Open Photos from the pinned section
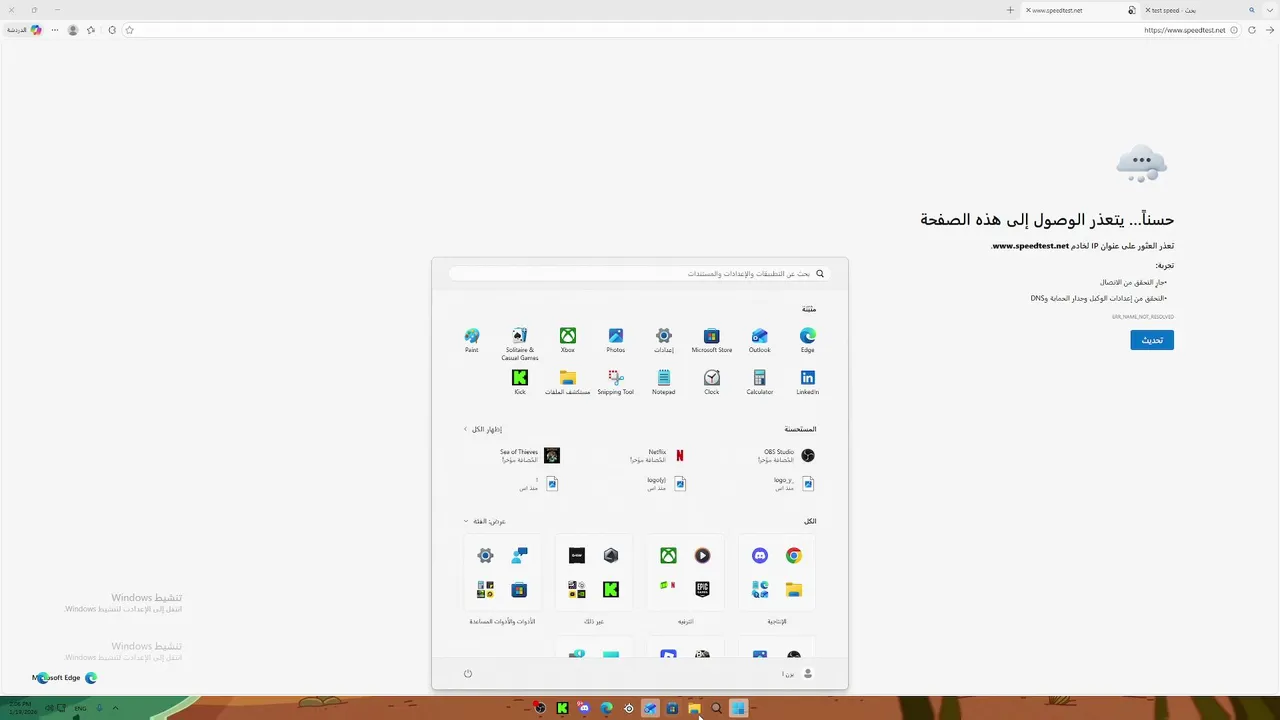1280x720 pixels. click(x=616, y=340)
